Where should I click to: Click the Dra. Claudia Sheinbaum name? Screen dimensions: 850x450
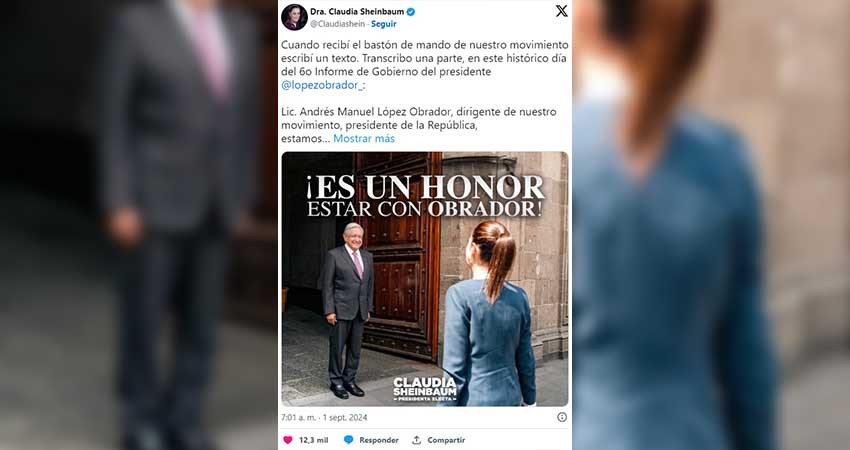click(x=357, y=11)
